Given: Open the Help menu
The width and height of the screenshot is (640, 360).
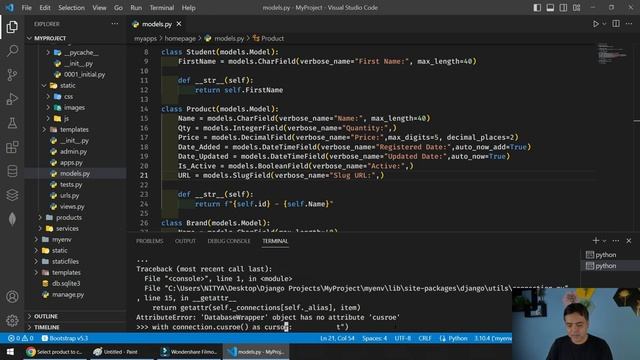Looking at the screenshot, I should coord(189,8).
